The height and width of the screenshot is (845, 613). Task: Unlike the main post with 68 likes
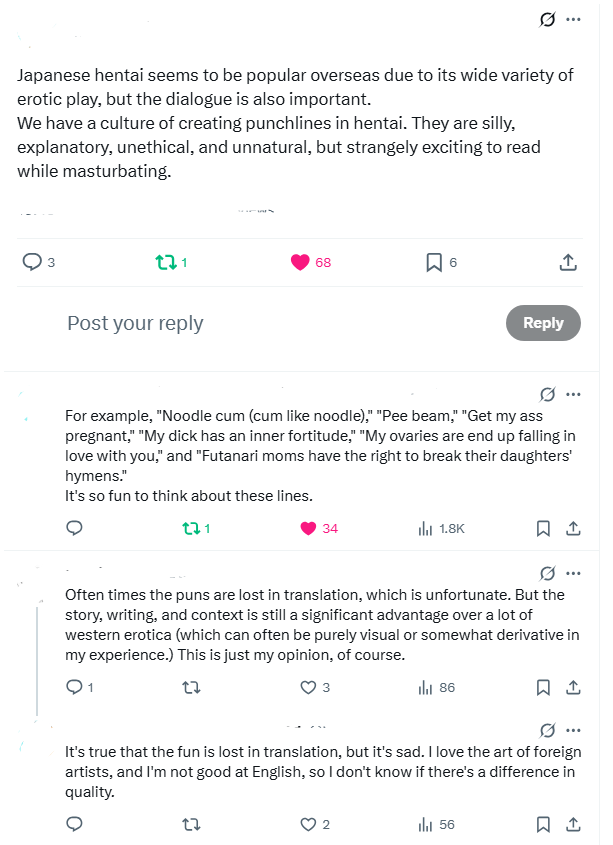pyautogui.click(x=300, y=262)
